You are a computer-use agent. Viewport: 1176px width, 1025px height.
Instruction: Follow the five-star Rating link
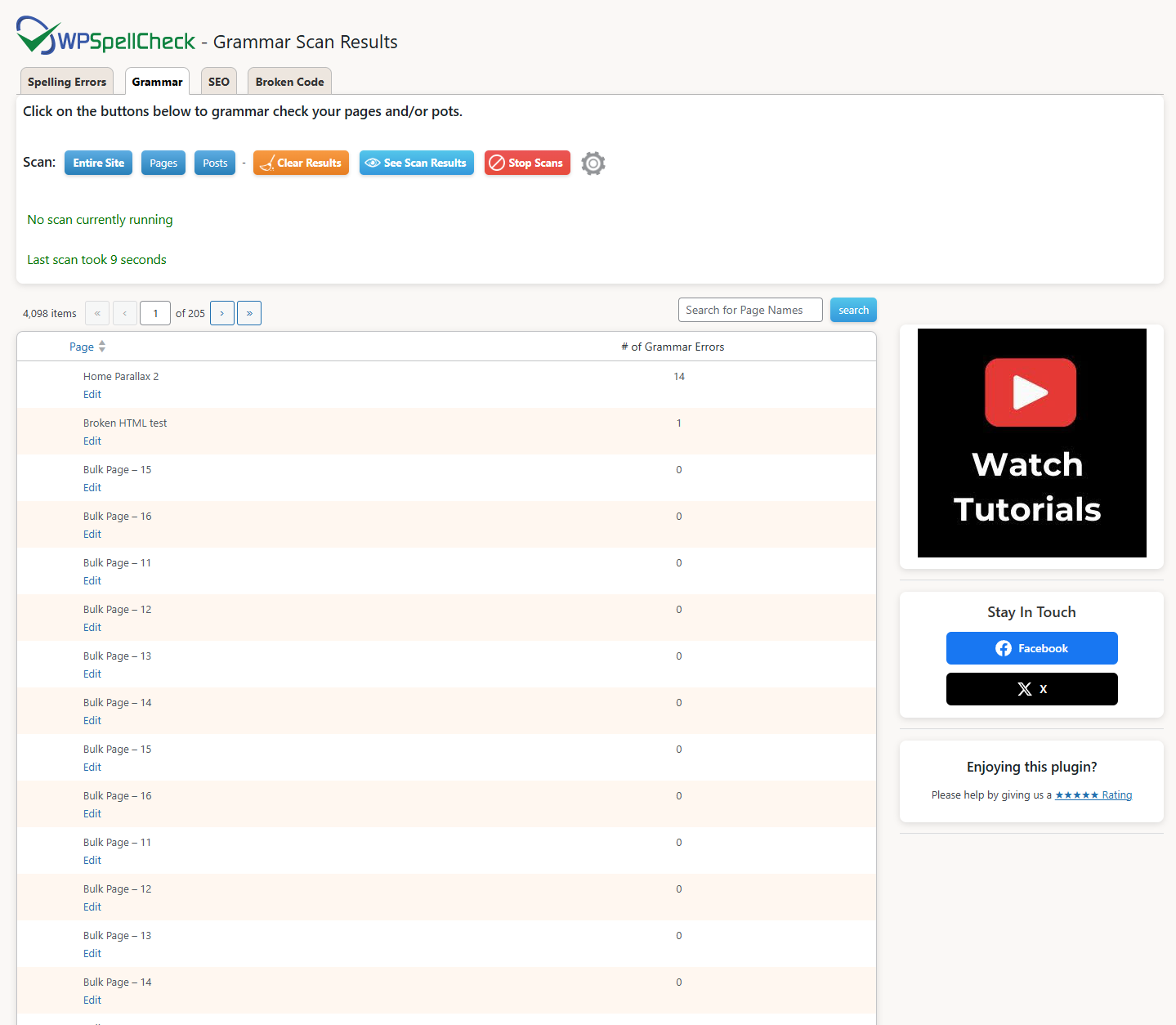tap(1093, 794)
